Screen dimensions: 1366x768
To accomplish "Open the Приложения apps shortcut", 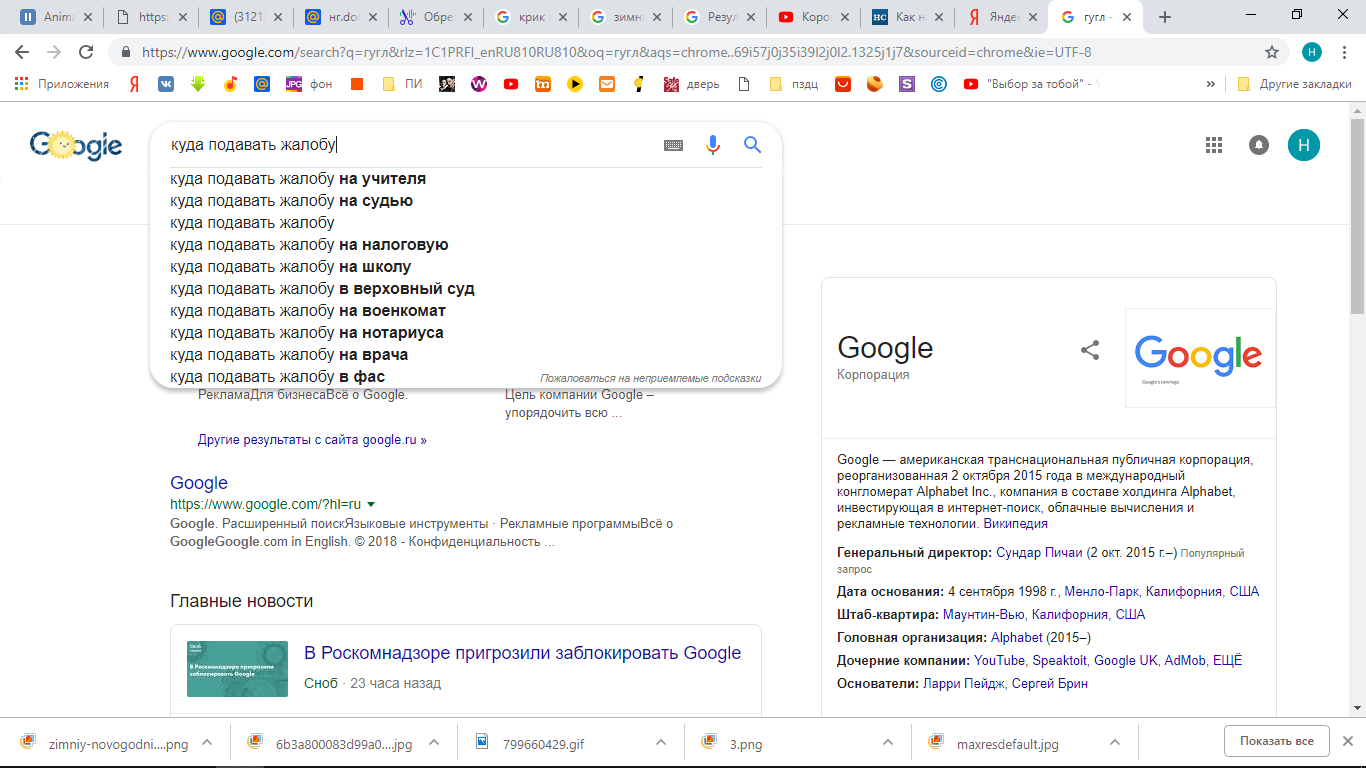I will [62, 84].
